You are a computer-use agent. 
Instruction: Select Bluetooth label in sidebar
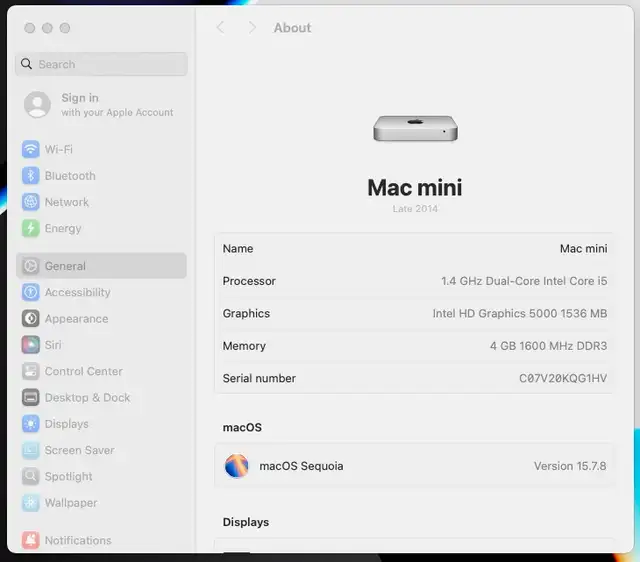point(70,176)
